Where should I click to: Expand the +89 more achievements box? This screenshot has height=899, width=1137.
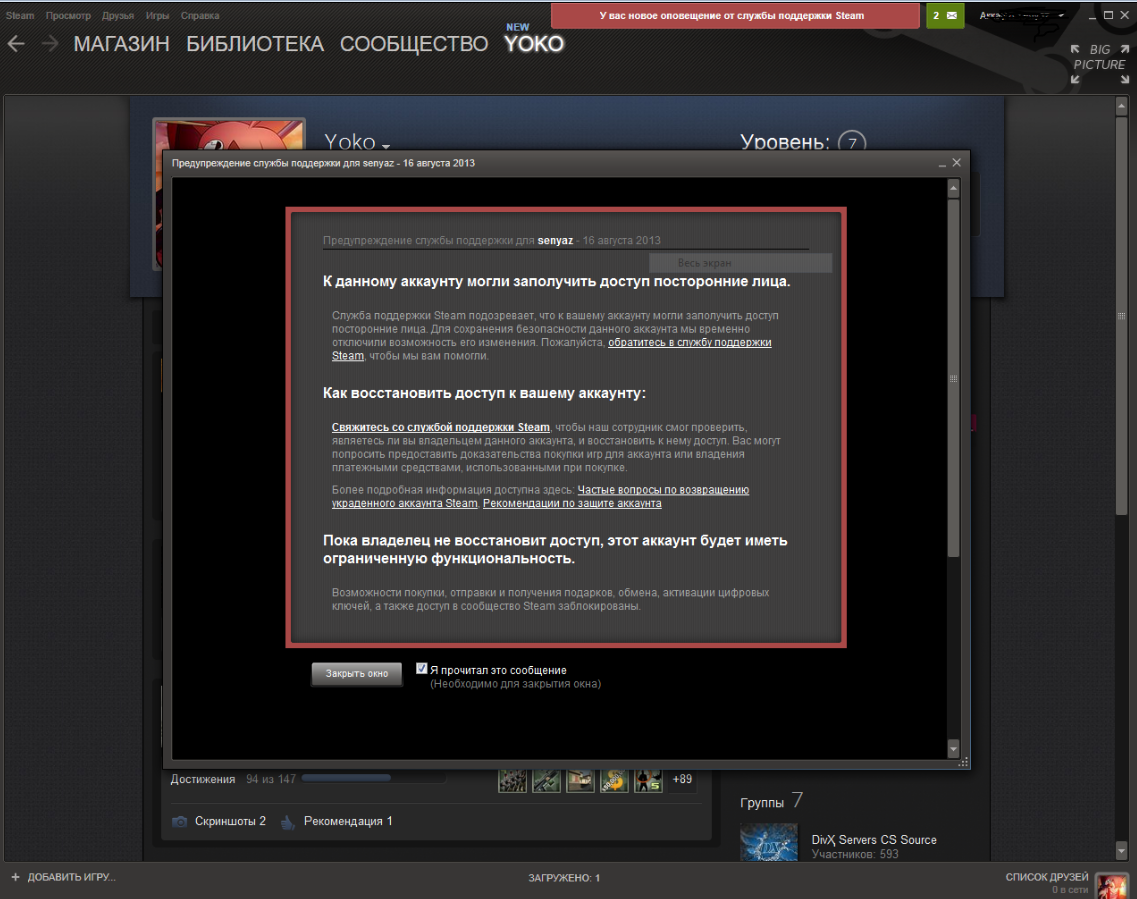(x=682, y=779)
